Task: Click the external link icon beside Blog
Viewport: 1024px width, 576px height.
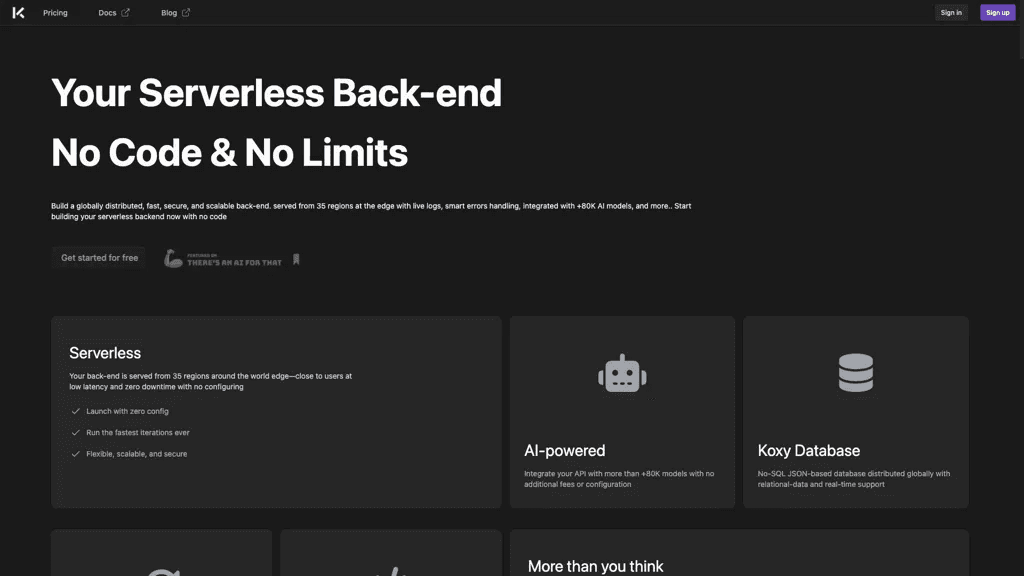Action: coord(186,12)
